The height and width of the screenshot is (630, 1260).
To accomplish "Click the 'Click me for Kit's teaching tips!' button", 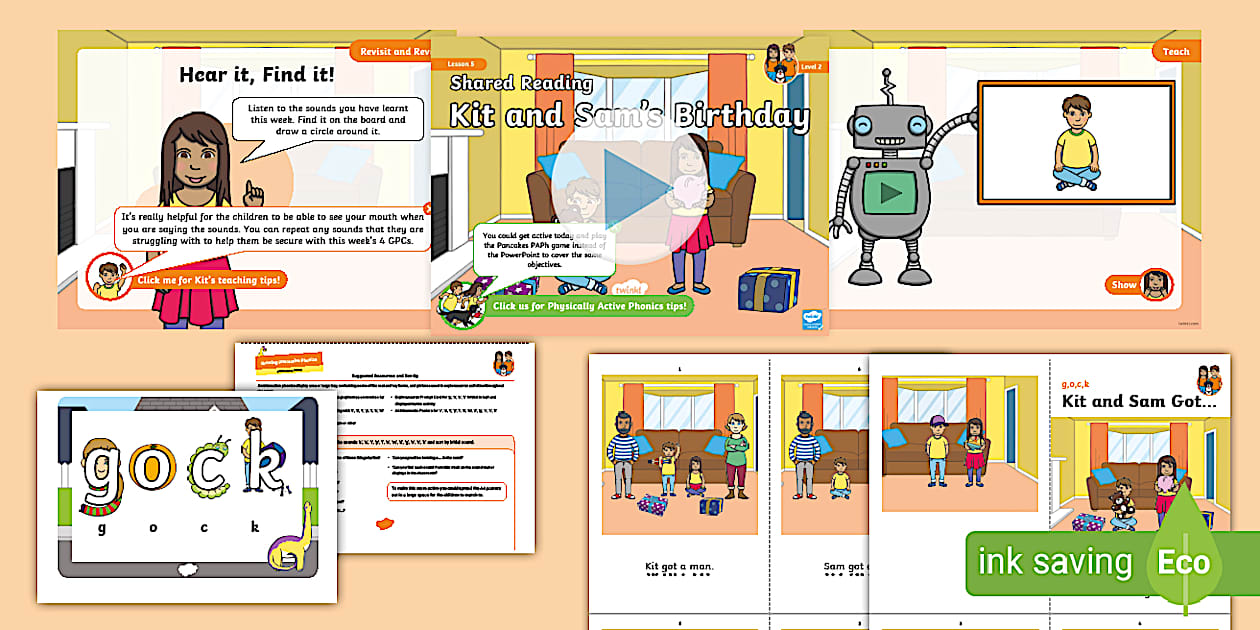I will [208, 280].
